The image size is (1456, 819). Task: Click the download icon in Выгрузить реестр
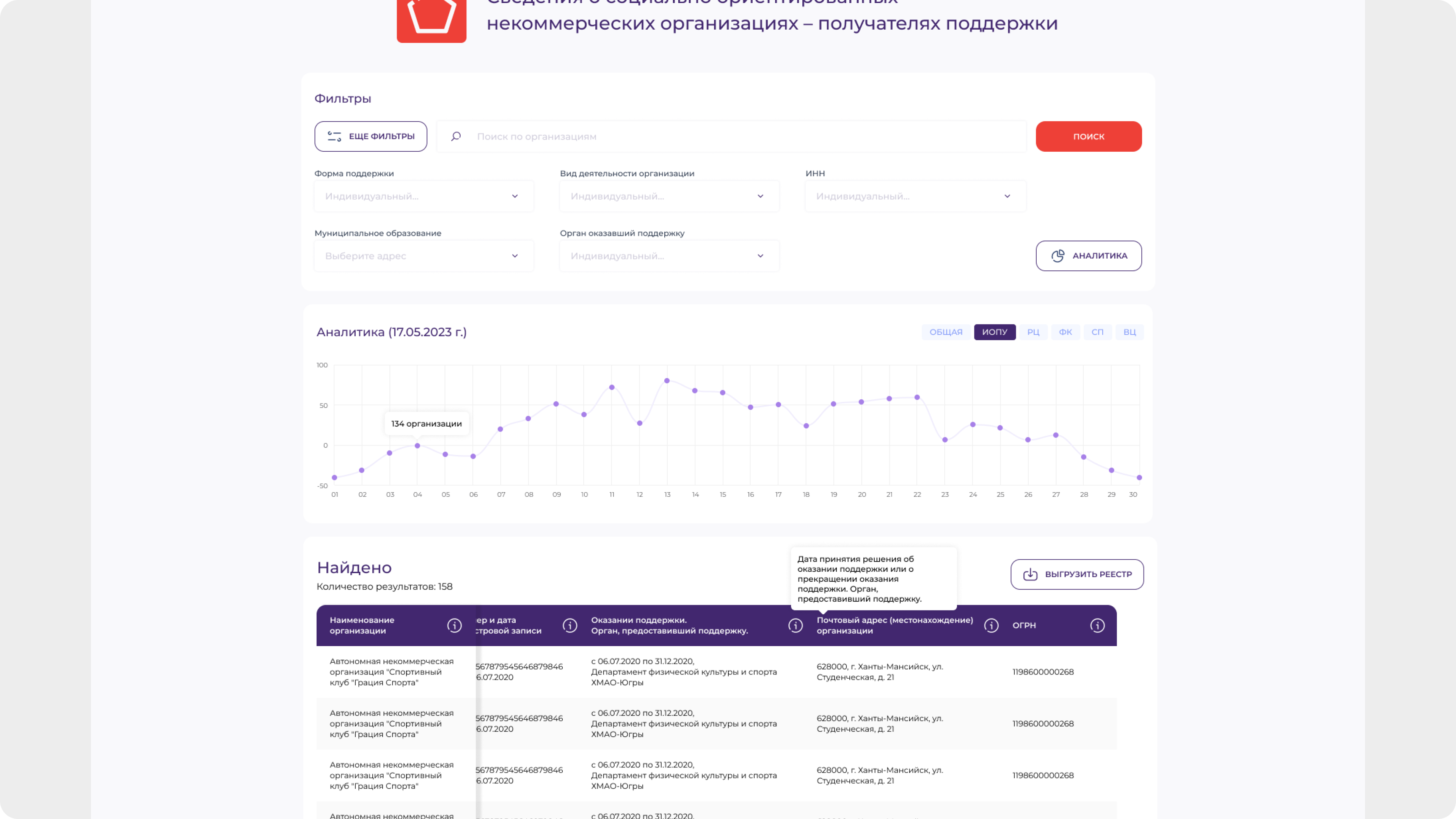pos(1031,574)
